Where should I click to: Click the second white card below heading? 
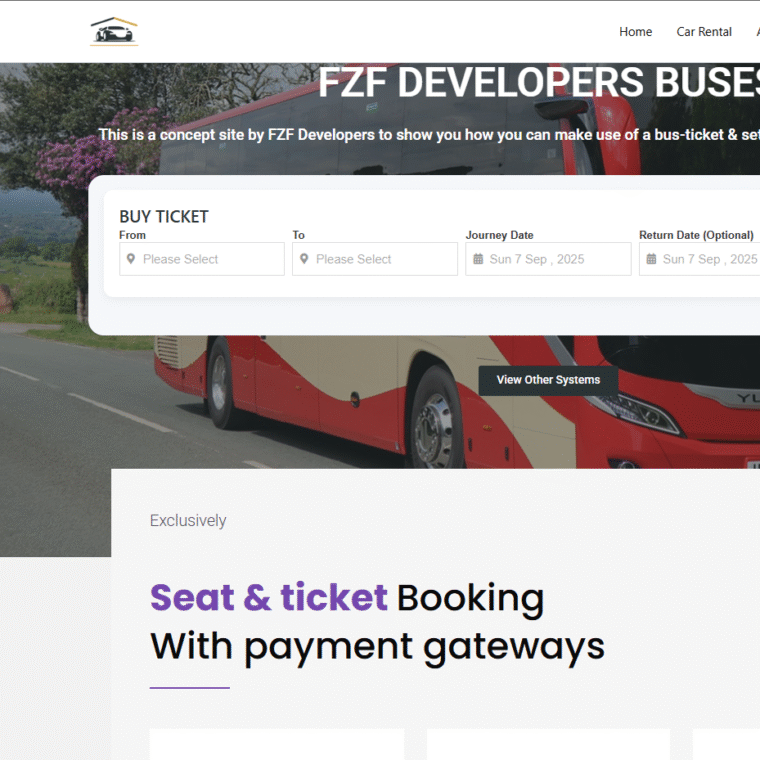pos(548,744)
